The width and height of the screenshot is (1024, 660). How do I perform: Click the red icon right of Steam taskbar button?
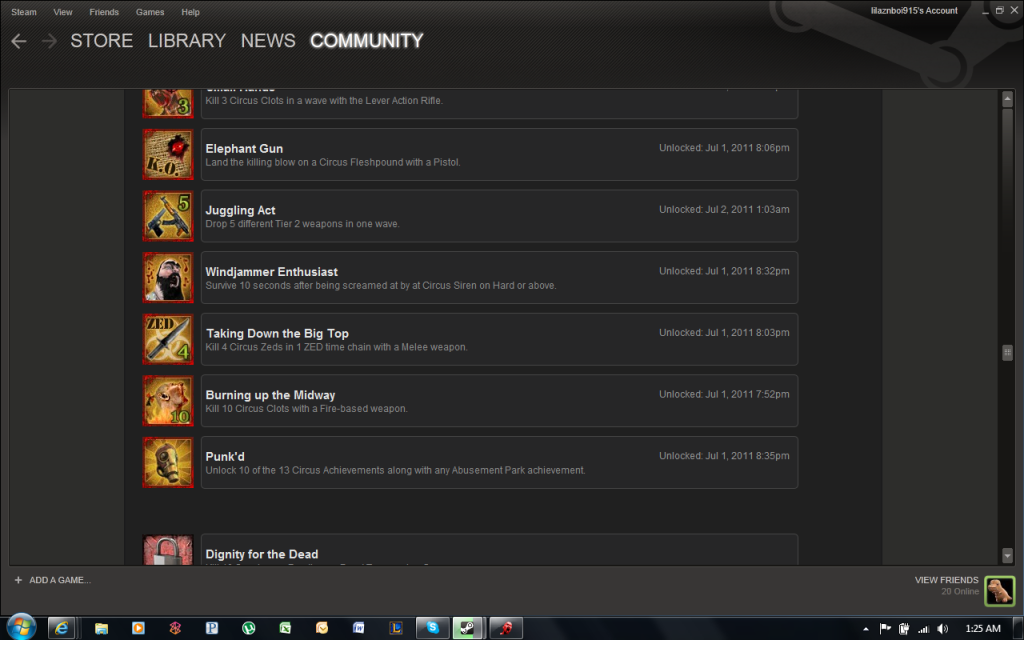point(506,628)
